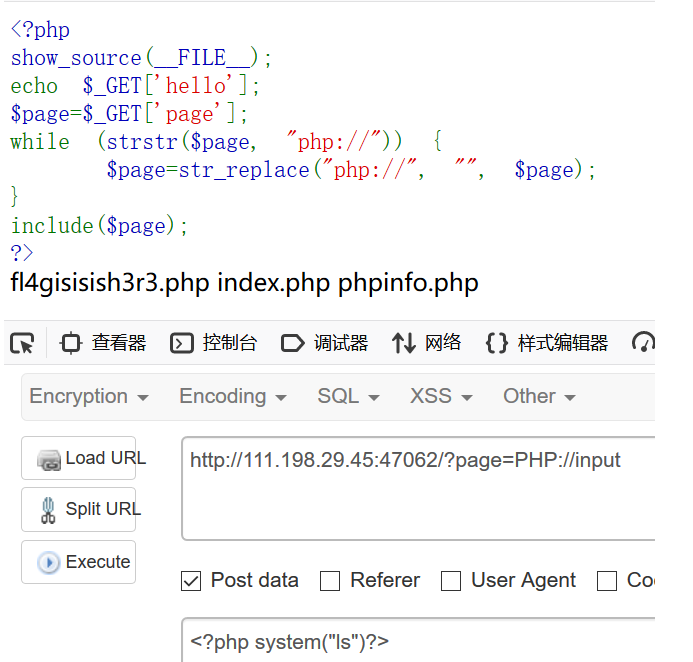This screenshot has width=693, height=662.
Task: Focus the URL field containing page=PHP://input
Action: tap(418, 488)
